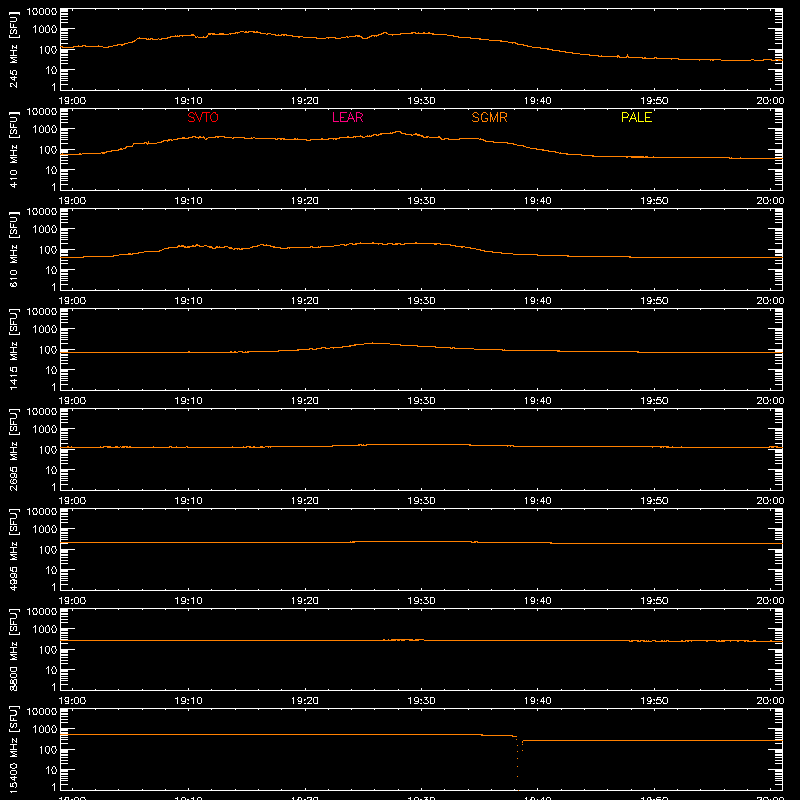This screenshot has width=800, height=800.
Task: Select the 4995 MHz [SFU] axis label
Action: pyautogui.click(x=14, y=549)
